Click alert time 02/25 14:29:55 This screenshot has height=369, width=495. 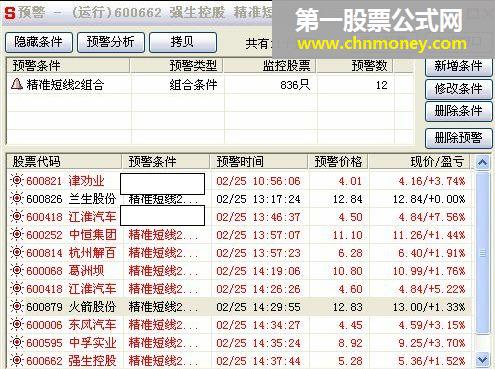click(258, 307)
